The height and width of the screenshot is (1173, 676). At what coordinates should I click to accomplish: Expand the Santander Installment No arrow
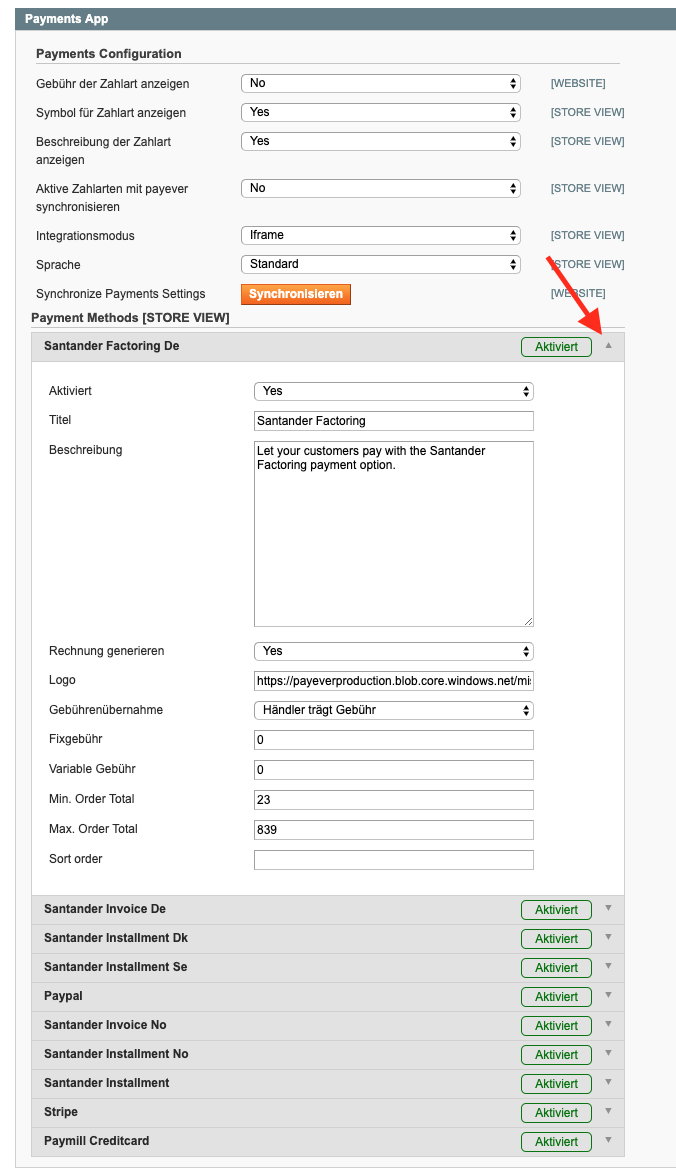[608, 1053]
